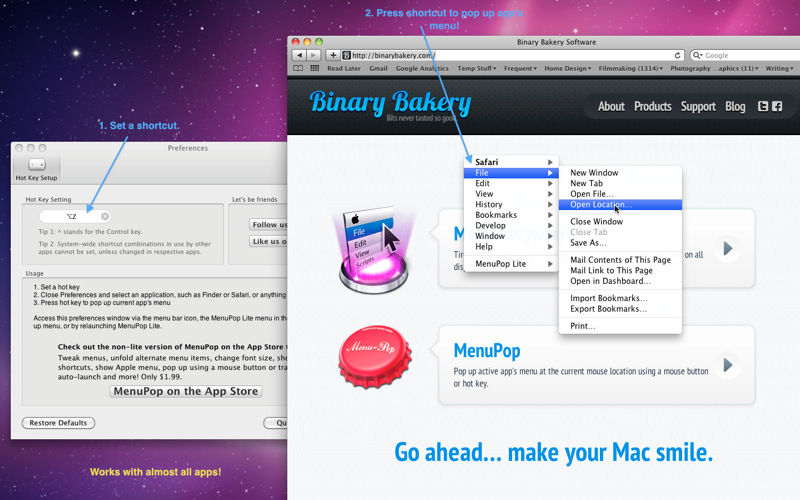The height and width of the screenshot is (500, 800).
Task: Click the Google search magnifier icon
Action: pos(697,55)
